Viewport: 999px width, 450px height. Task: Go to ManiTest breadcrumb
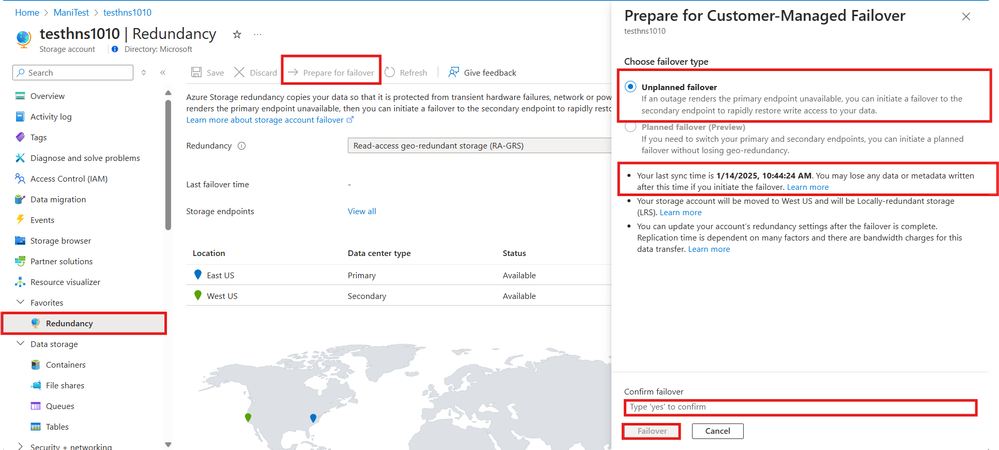click(x=70, y=12)
